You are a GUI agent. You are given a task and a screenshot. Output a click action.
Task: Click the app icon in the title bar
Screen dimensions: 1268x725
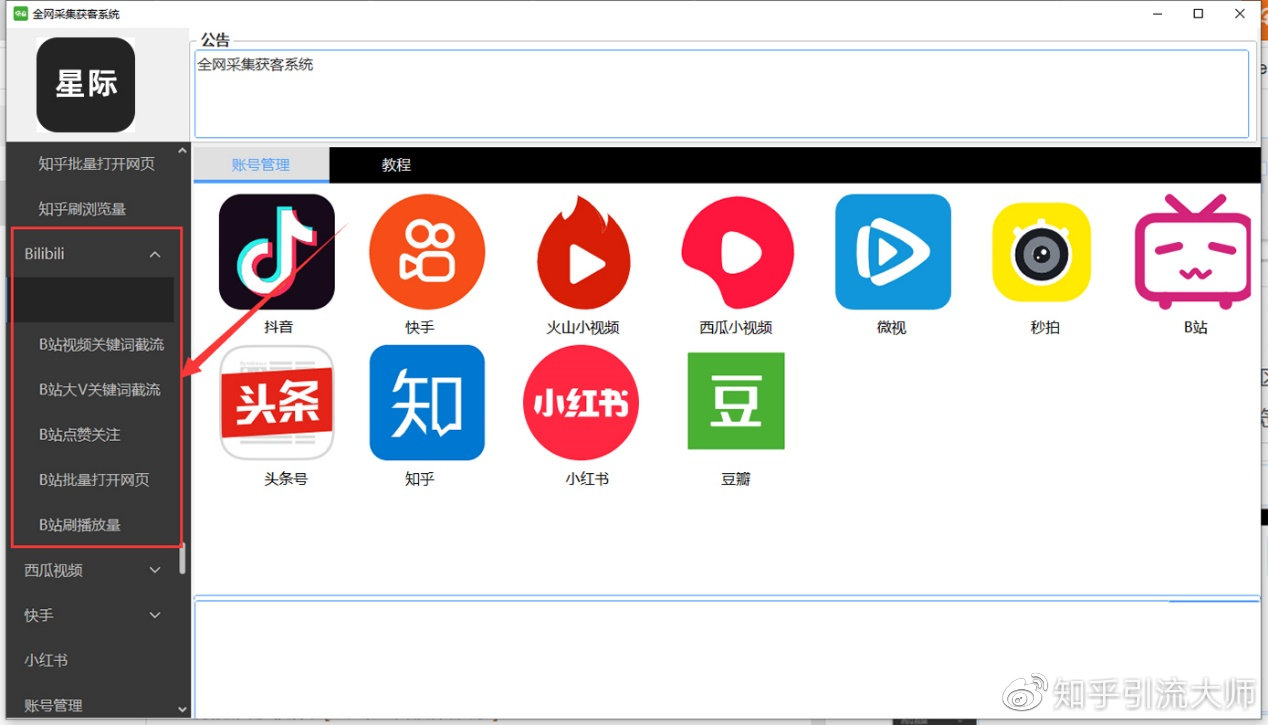20,14
